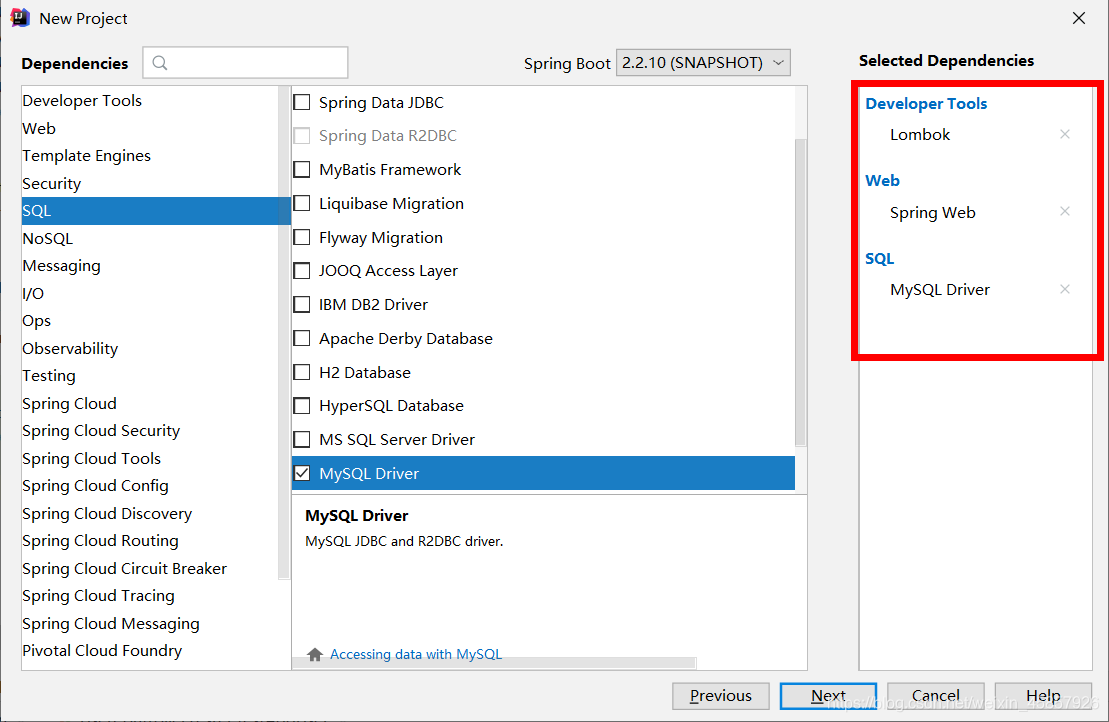Tick the JOOQ Access Layer checkbox
The height and width of the screenshot is (722, 1109).
(x=302, y=271)
